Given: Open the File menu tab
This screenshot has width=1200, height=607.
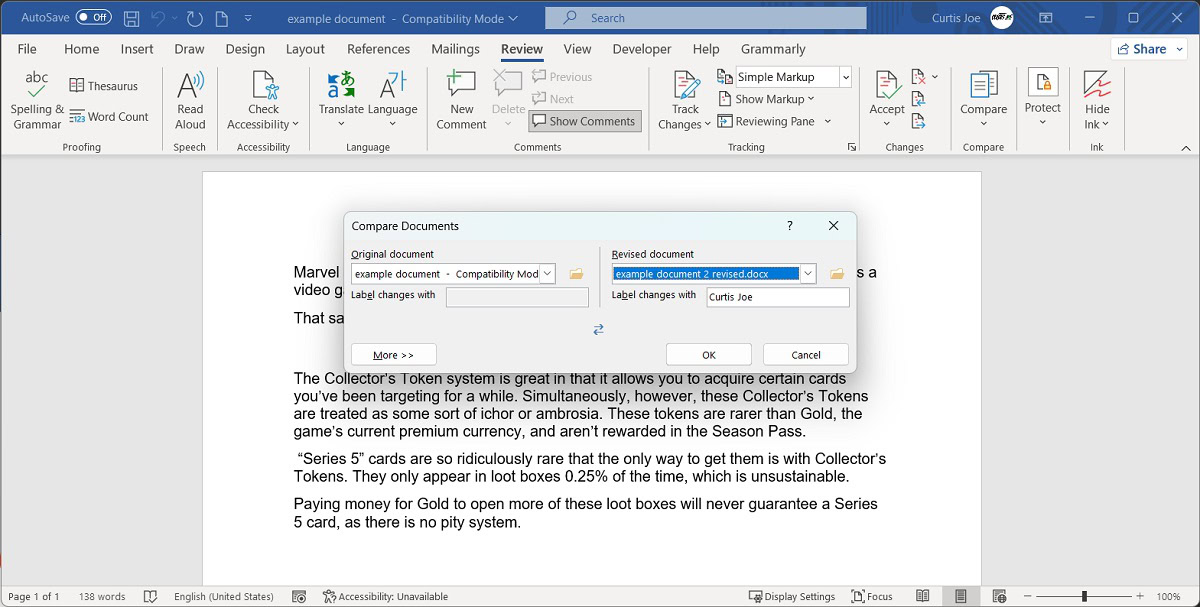Looking at the screenshot, I should tap(27, 49).
